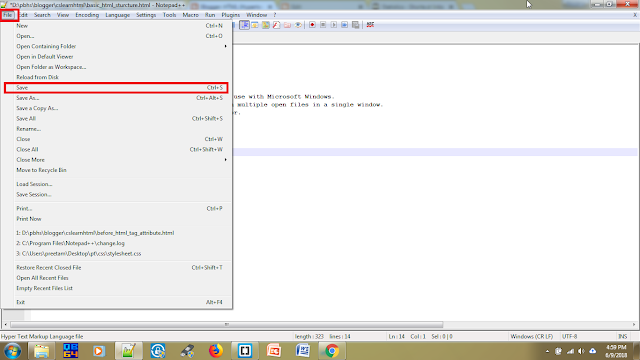Screen dimensions: 640x360
Task: Open the Macro menu
Action: [190, 15]
